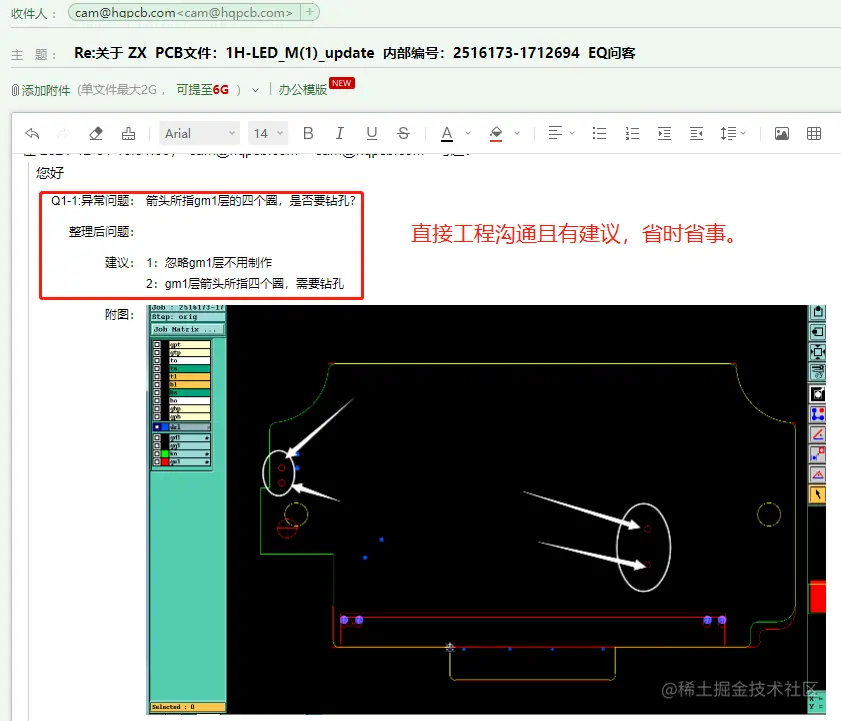The width and height of the screenshot is (841, 721).
Task: Click the 您好 greeting text
Action: (50, 173)
